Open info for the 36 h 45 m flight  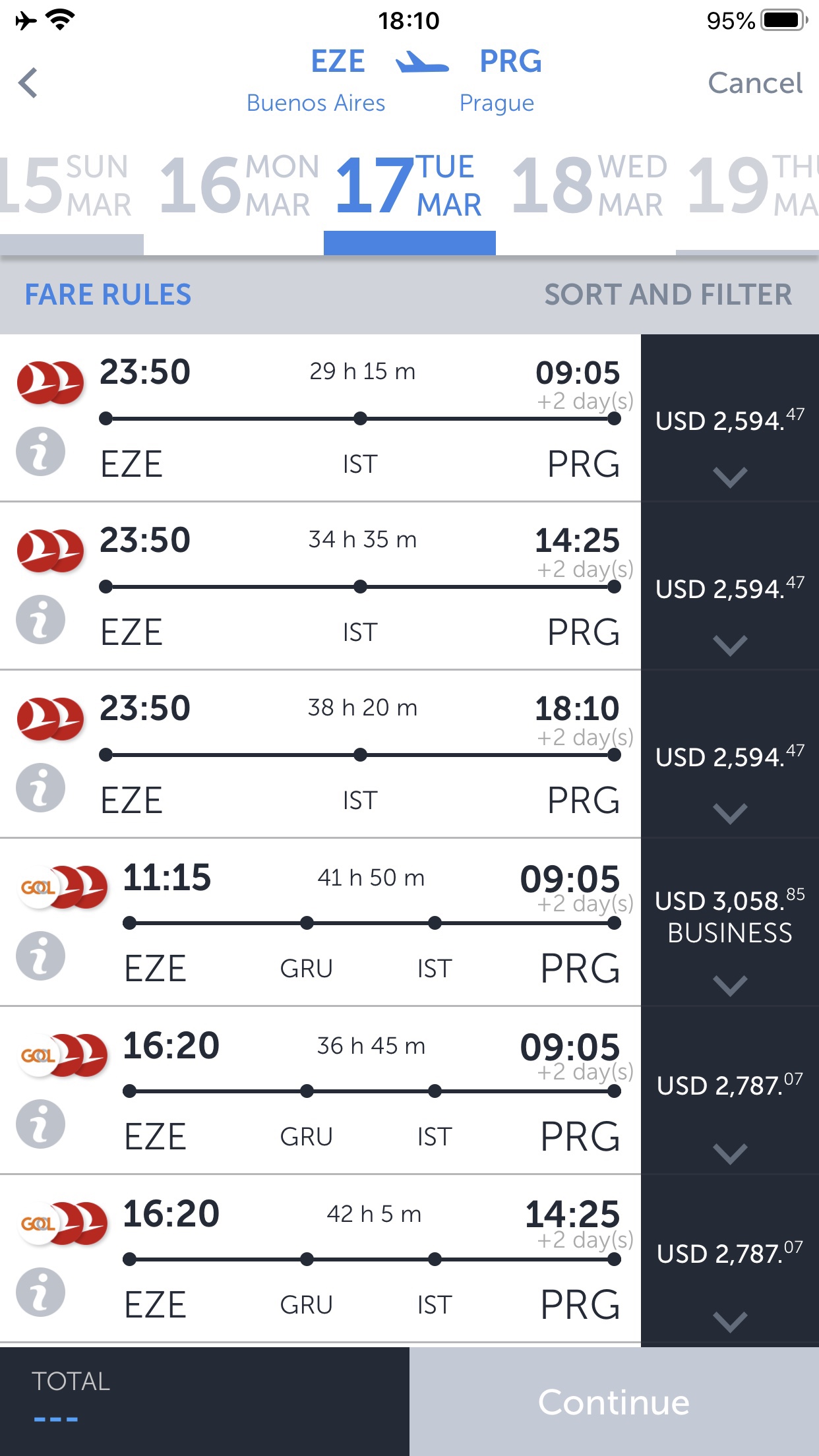40,1124
